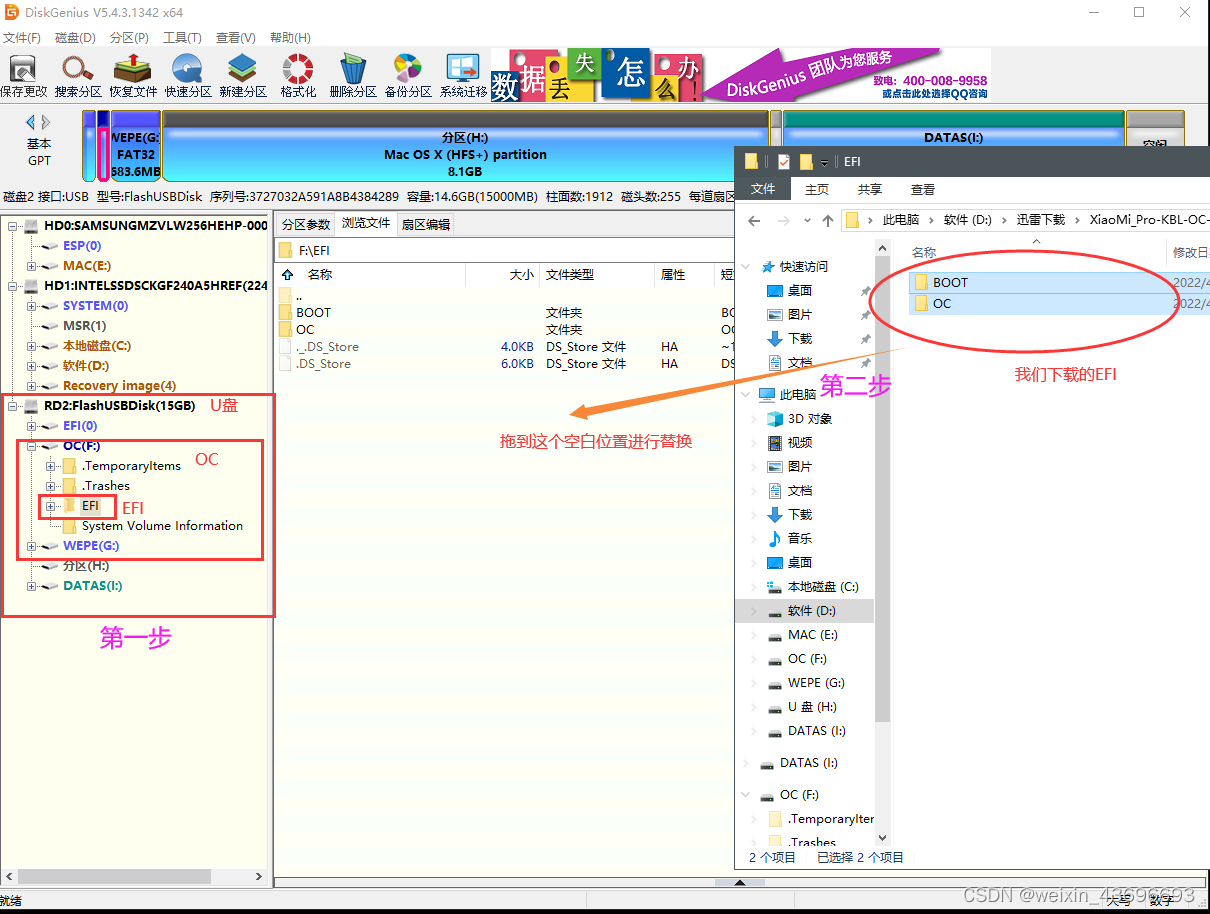The width and height of the screenshot is (1210, 914).
Task: Click Explorer up-directory arrow
Action: [x=827, y=220]
